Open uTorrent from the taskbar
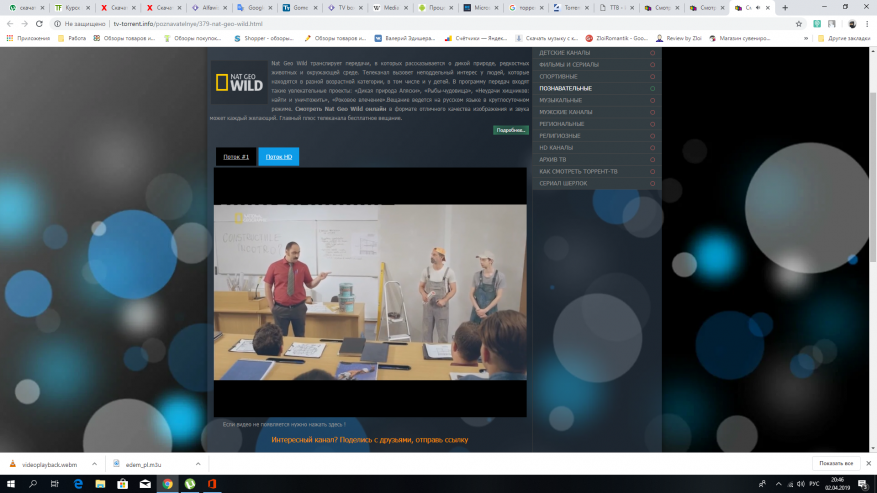This screenshot has height=493, width=877. point(190,484)
